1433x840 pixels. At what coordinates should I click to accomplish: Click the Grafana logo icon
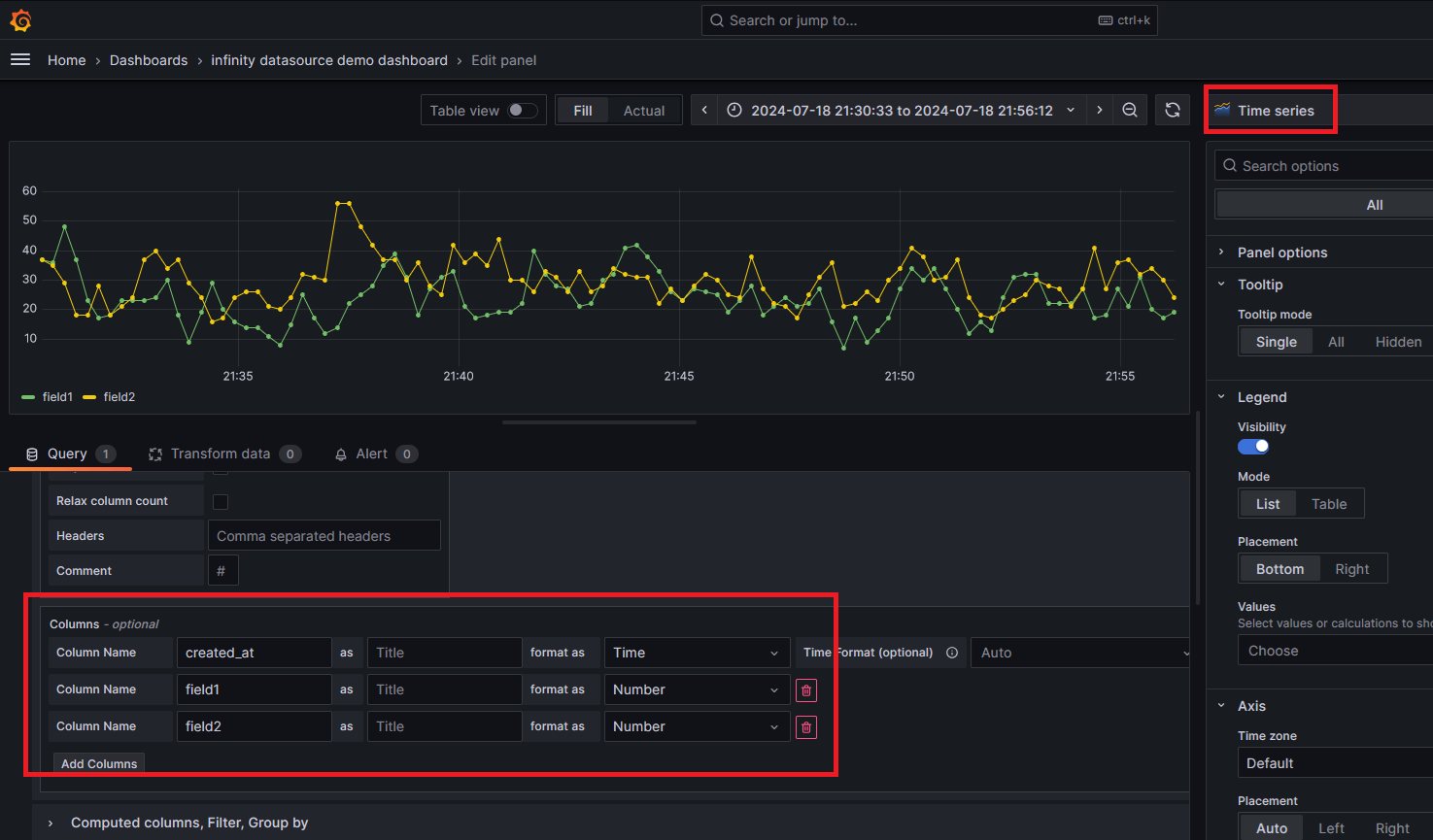coord(20,20)
